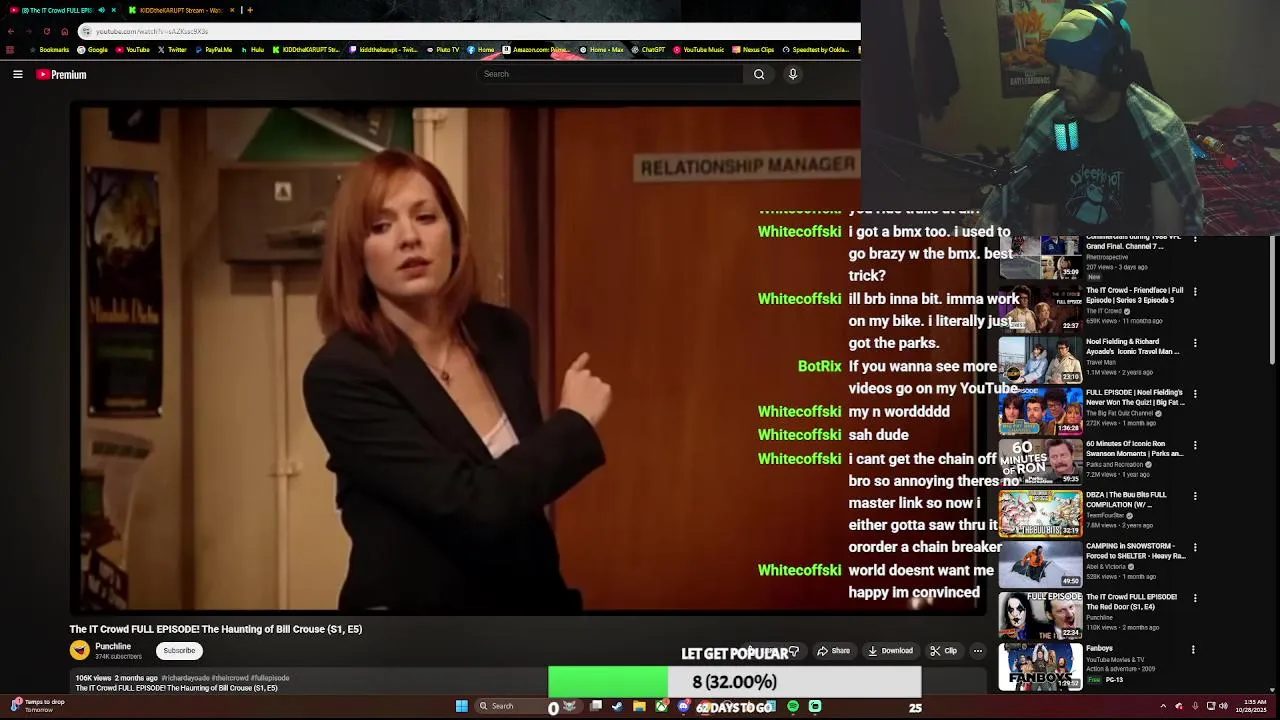Open the Punchline channel name link
The width and height of the screenshot is (1280, 720).
pos(113,646)
